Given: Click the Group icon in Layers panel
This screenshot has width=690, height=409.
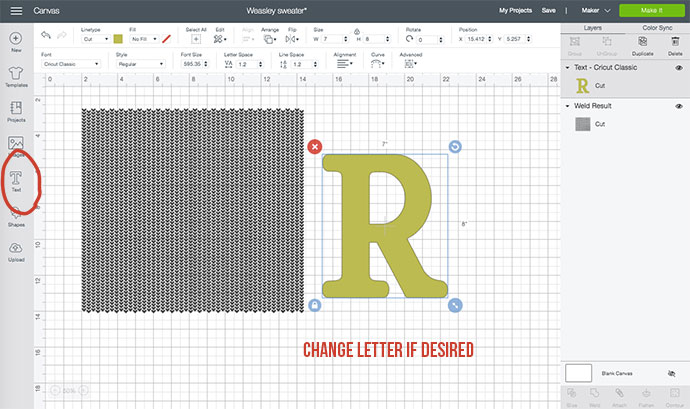Looking at the screenshot, I should coord(575,41).
